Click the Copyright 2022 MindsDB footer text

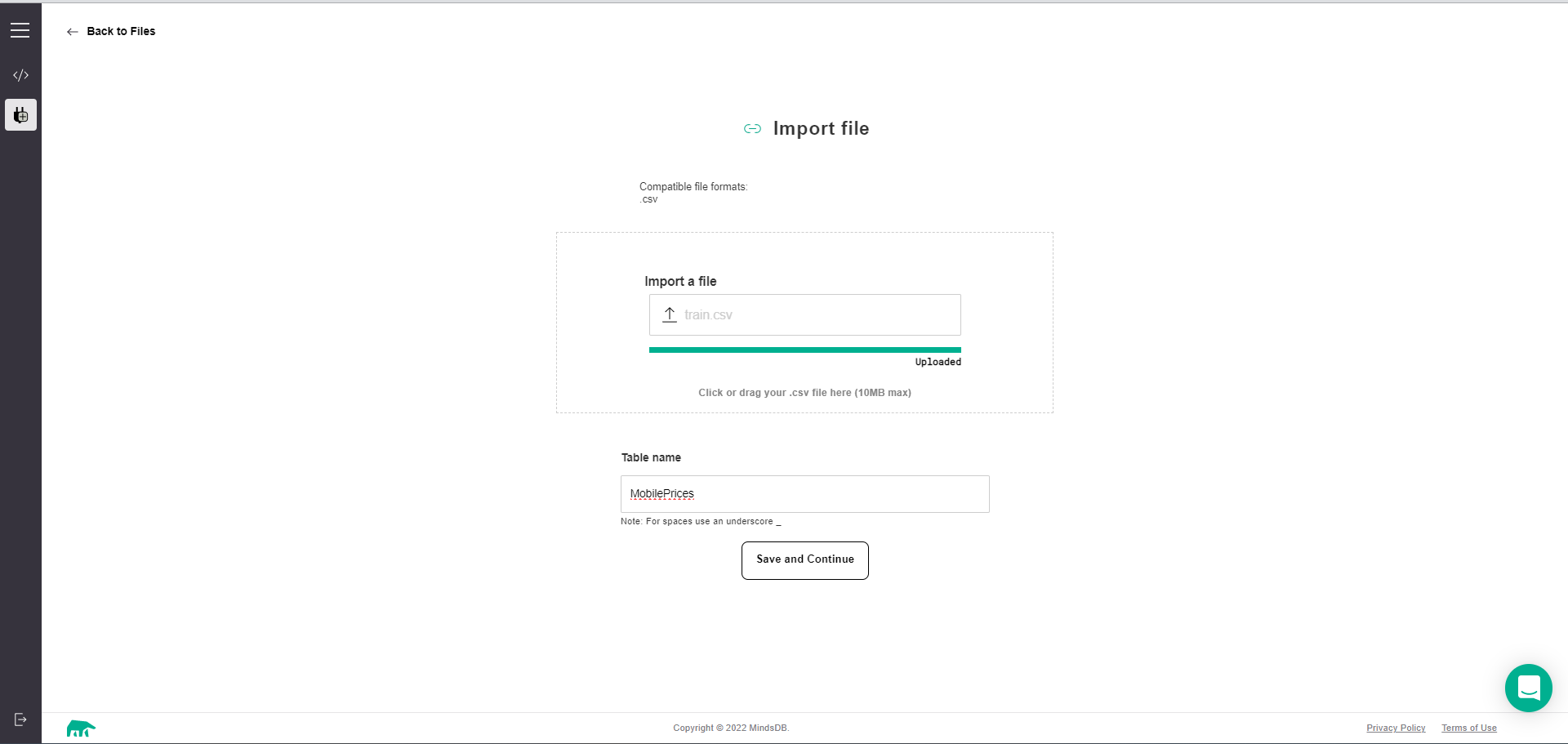tap(731, 728)
